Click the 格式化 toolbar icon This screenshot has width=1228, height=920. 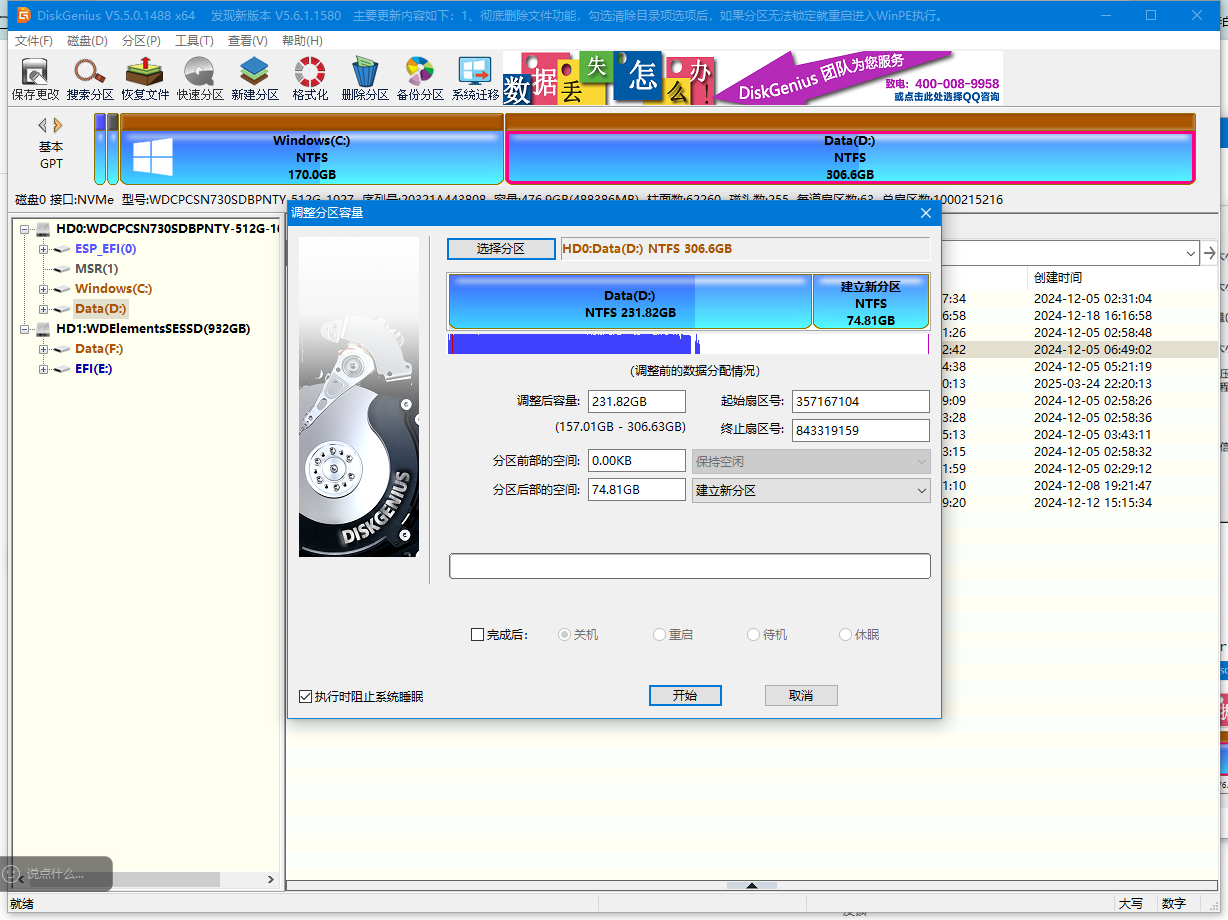(x=310, y=79)
